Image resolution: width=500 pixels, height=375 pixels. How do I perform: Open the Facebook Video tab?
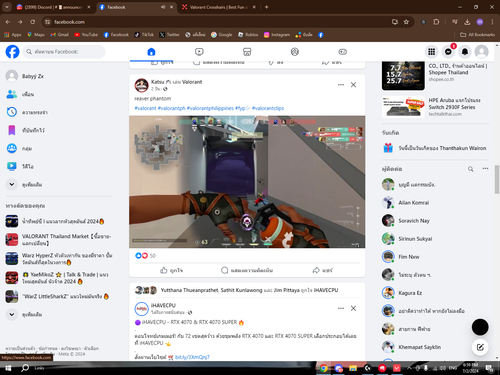pos(199,52)
